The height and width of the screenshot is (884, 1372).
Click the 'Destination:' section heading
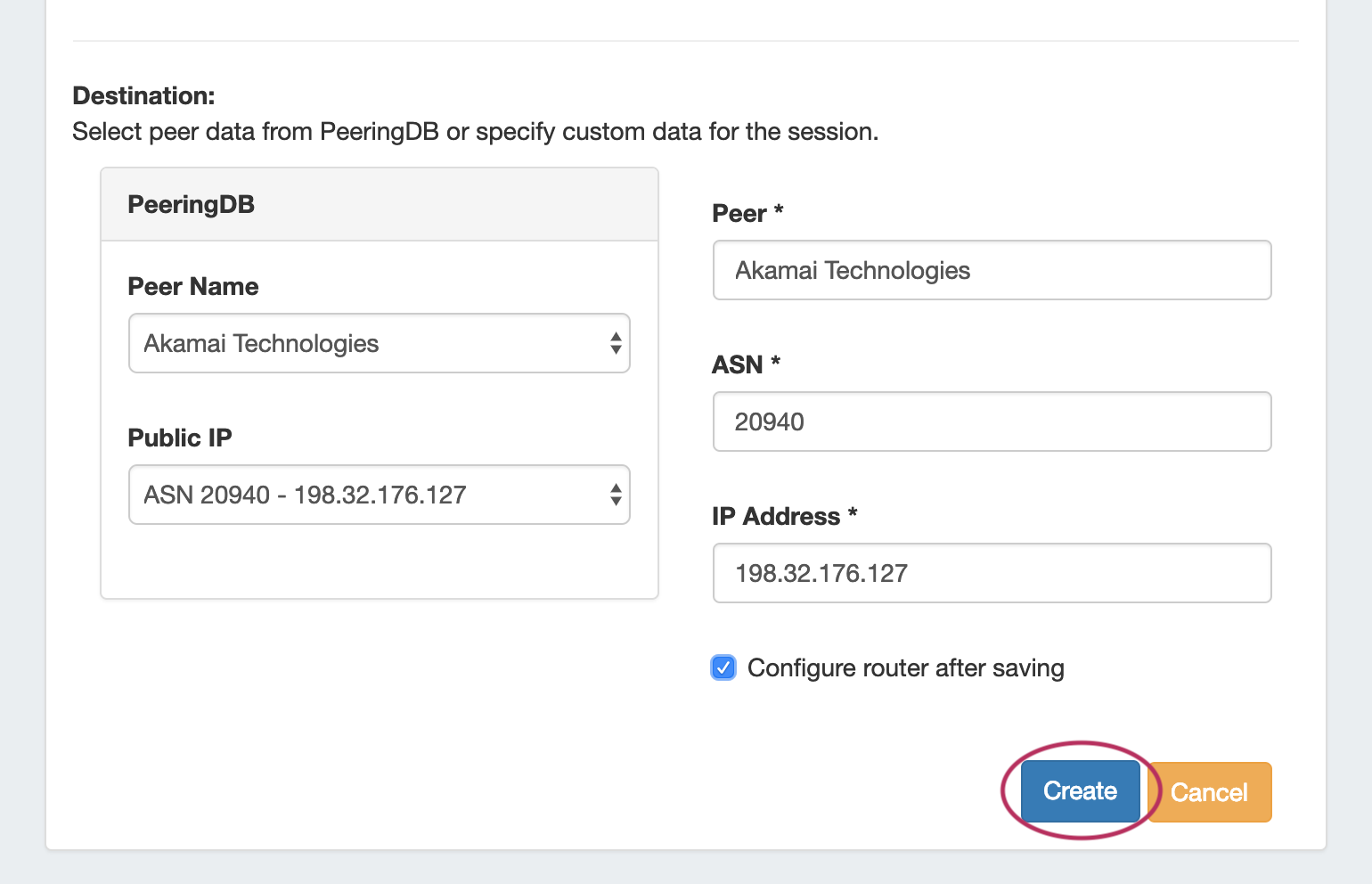143,96
